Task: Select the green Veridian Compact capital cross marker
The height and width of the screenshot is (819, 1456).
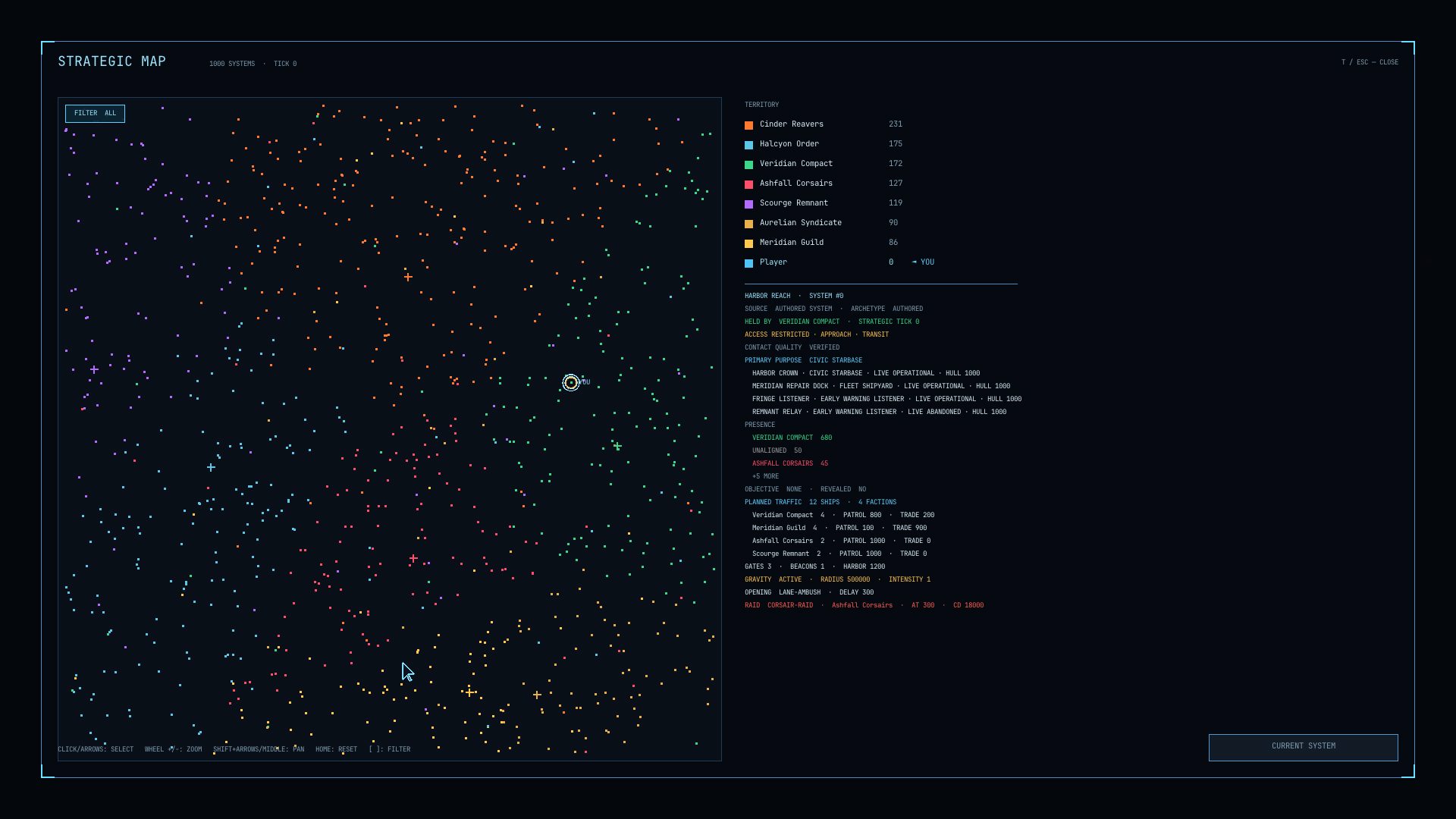Action: pyautogui.click(x=617, y=447)
